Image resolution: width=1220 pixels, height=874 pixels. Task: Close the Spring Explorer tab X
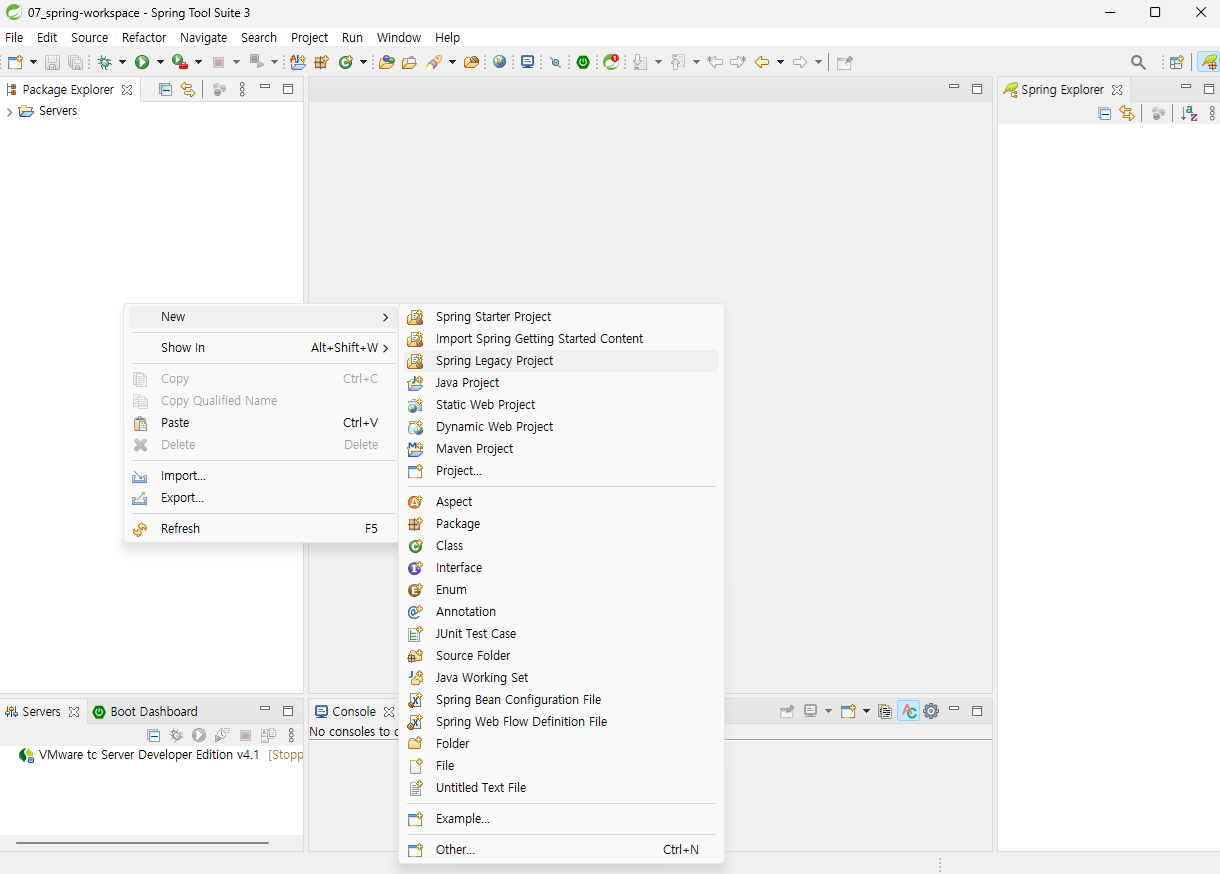[x=1117, y=90]
